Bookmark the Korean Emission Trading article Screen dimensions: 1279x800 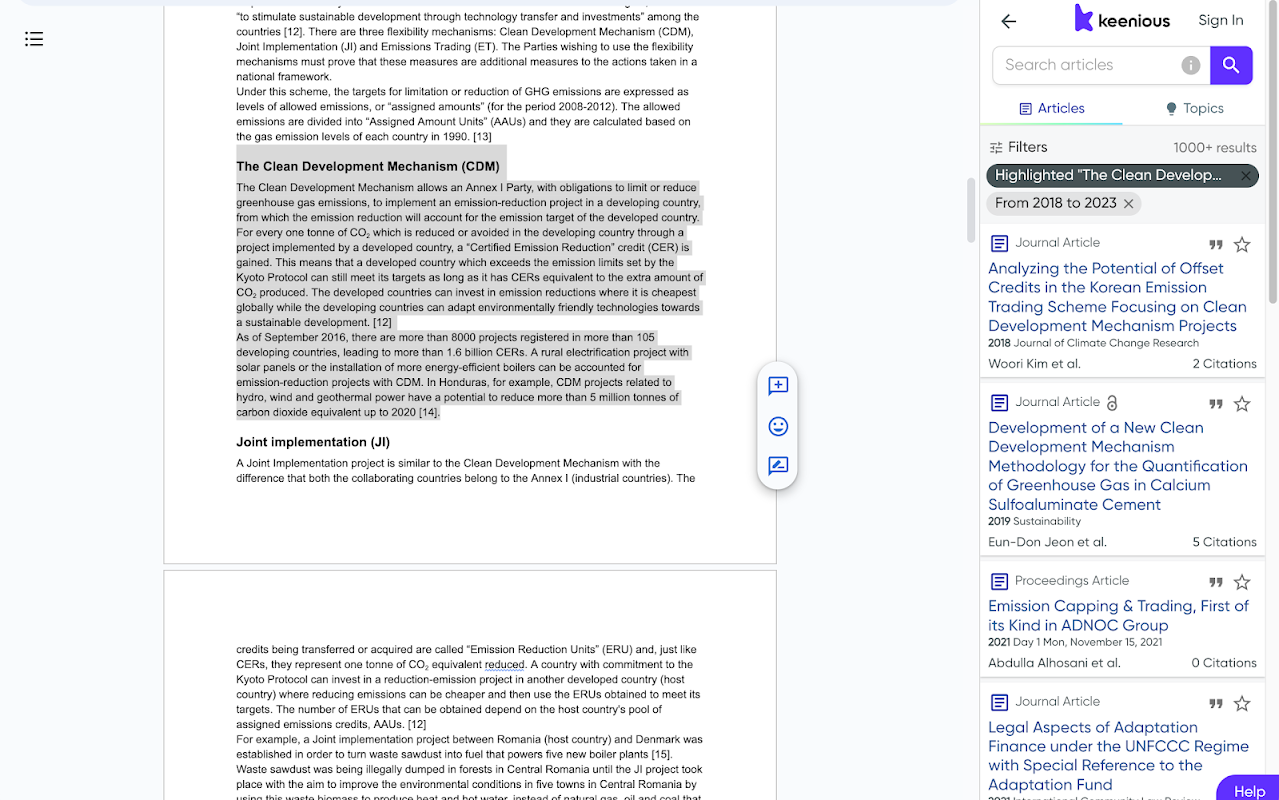[1242, 244]
